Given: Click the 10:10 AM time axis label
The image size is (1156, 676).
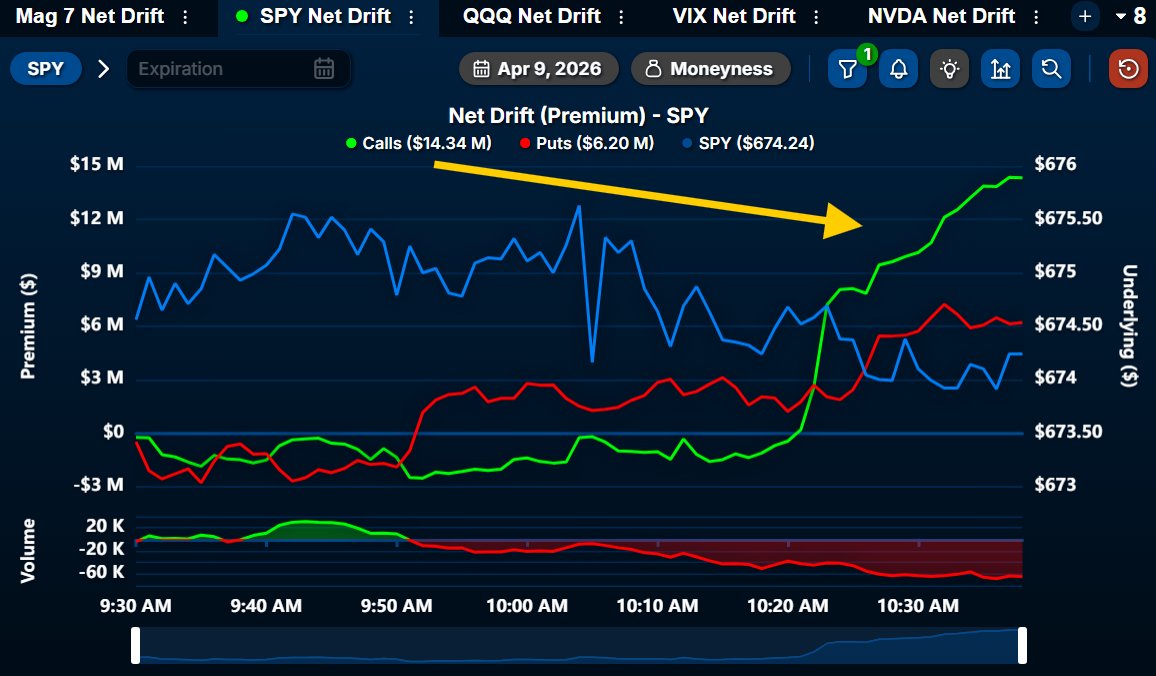Looking at the screenshot, I should [658, 606].
